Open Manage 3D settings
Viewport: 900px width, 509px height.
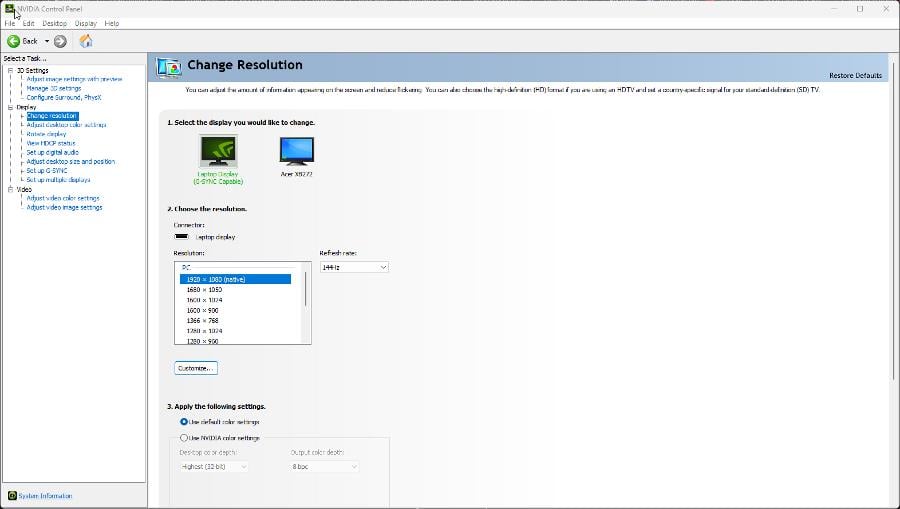click(x=54, y=88)
